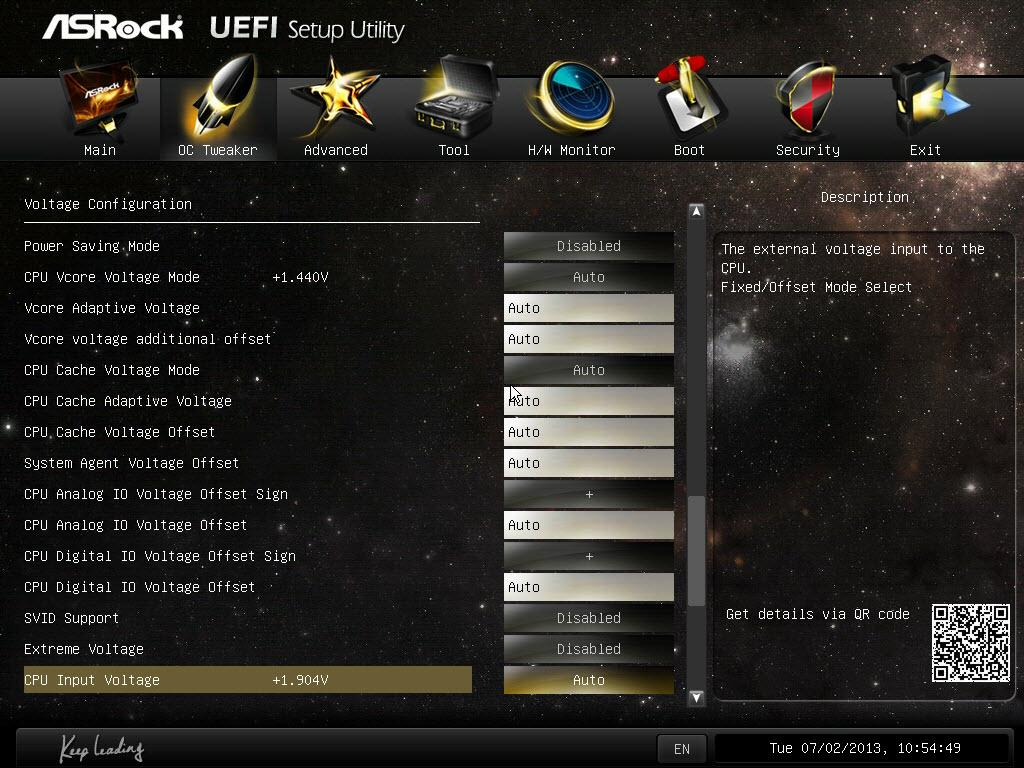This screenshot has height=768, width=1024.
Task: Change CPU Analog IO Voltage Offset Sign
Action: click(x=588, y=494)
